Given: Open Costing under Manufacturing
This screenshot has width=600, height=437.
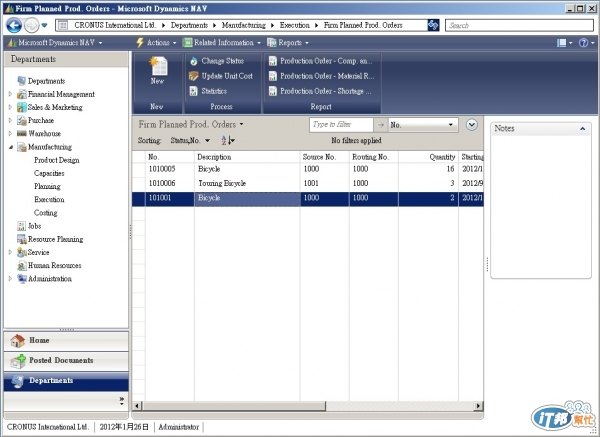Looking at the screenshot, I should (x=46, y=213).
